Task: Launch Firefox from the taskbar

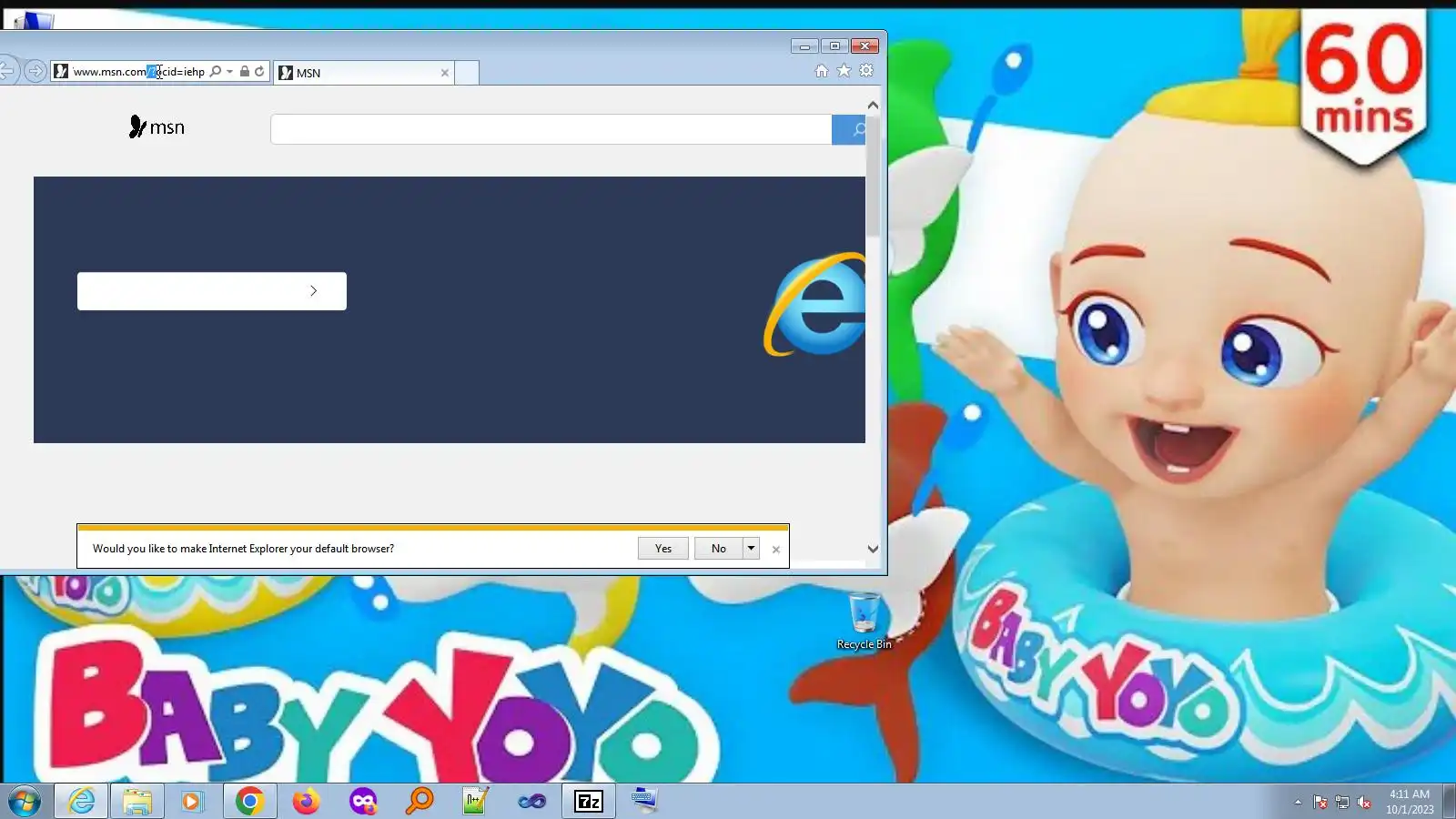Action: tap(306, 802)
